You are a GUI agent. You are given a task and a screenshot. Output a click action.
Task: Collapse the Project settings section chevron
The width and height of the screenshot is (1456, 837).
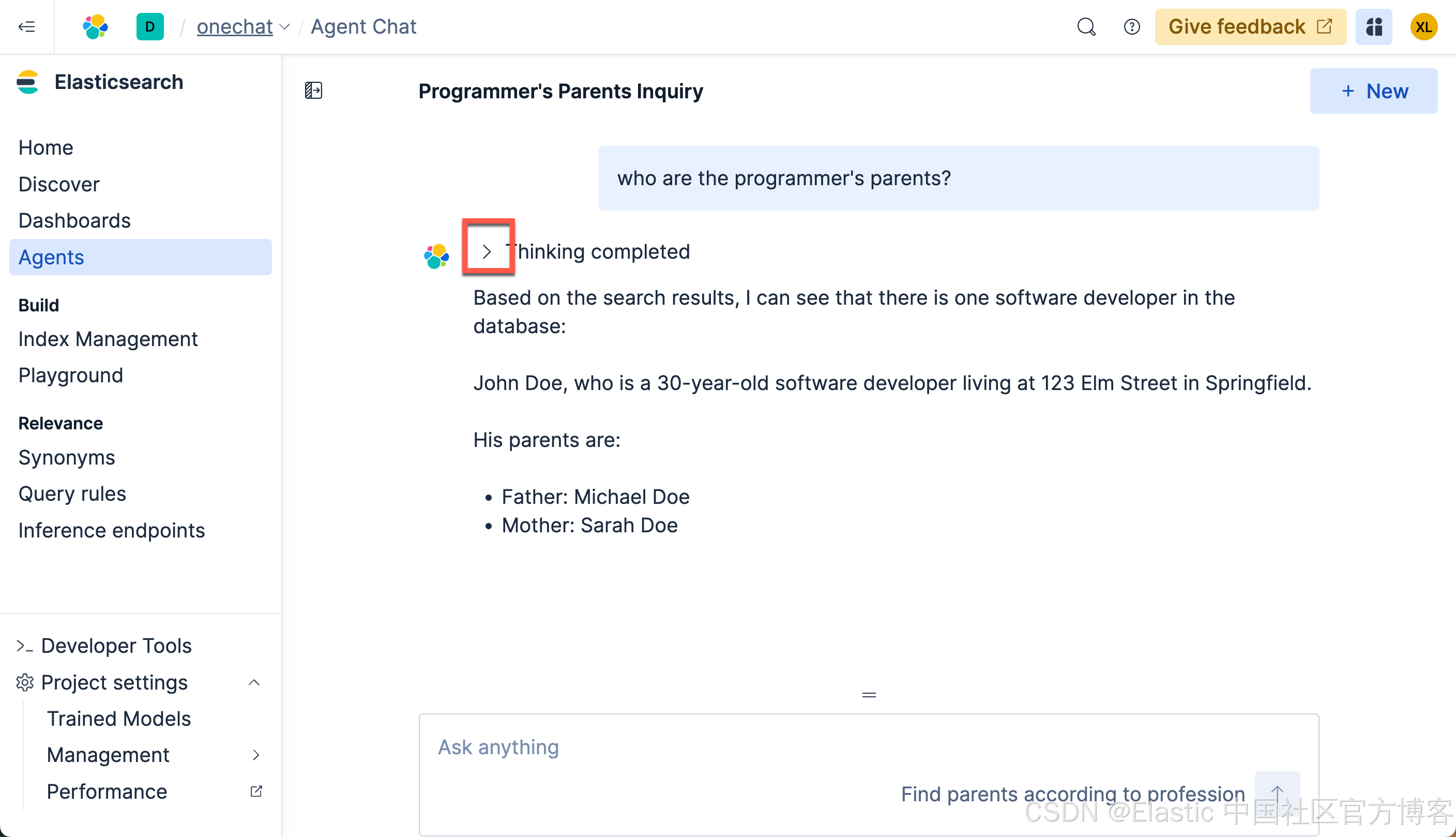point(254,682)
